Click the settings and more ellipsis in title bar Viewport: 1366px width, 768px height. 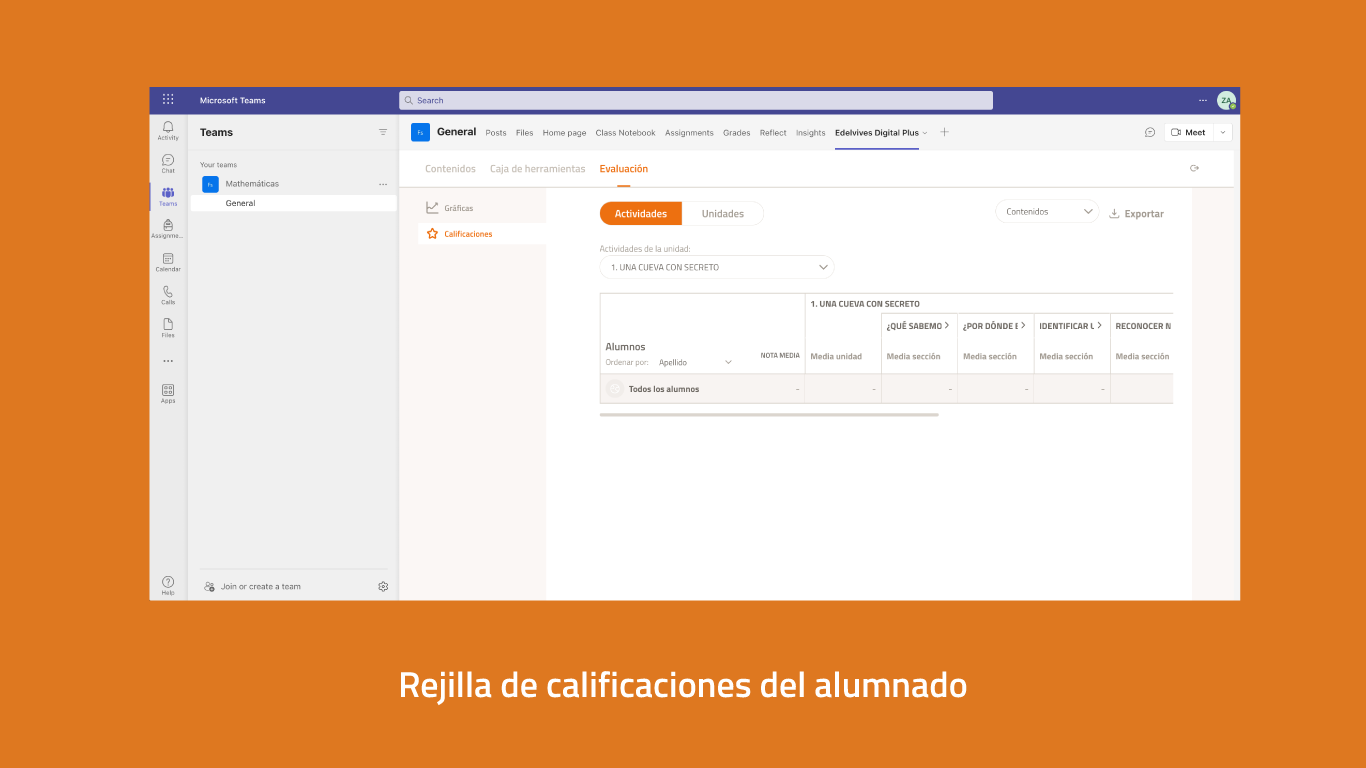click(1203, 100)
